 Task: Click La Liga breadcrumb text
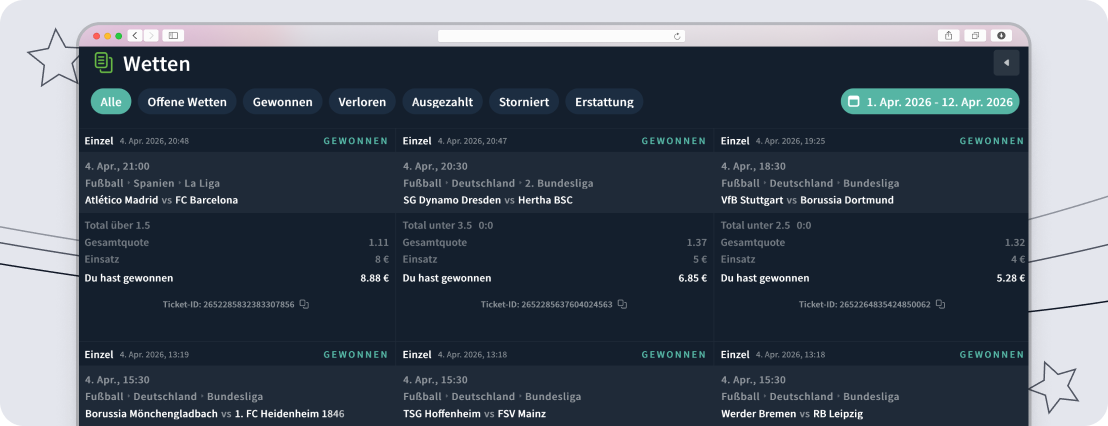coord(203,184)
